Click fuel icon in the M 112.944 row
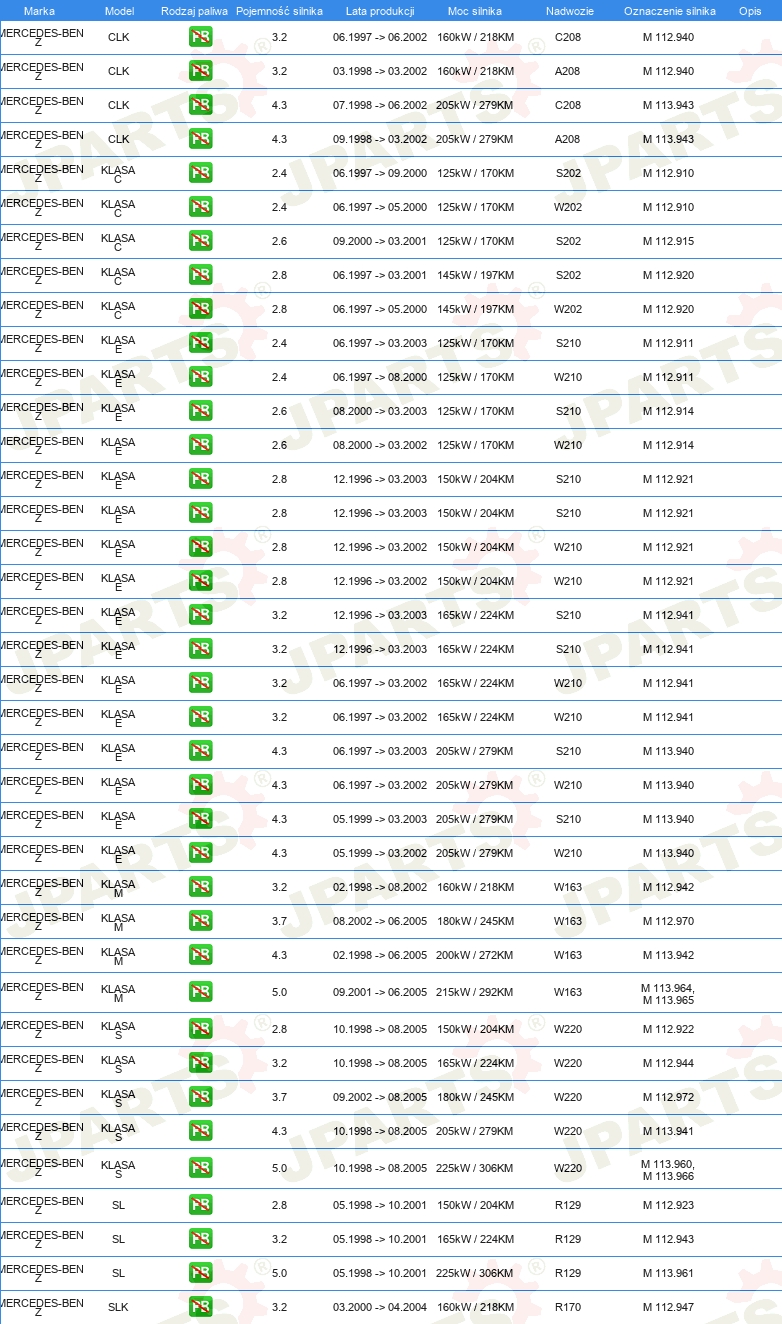 point(201,1063)
